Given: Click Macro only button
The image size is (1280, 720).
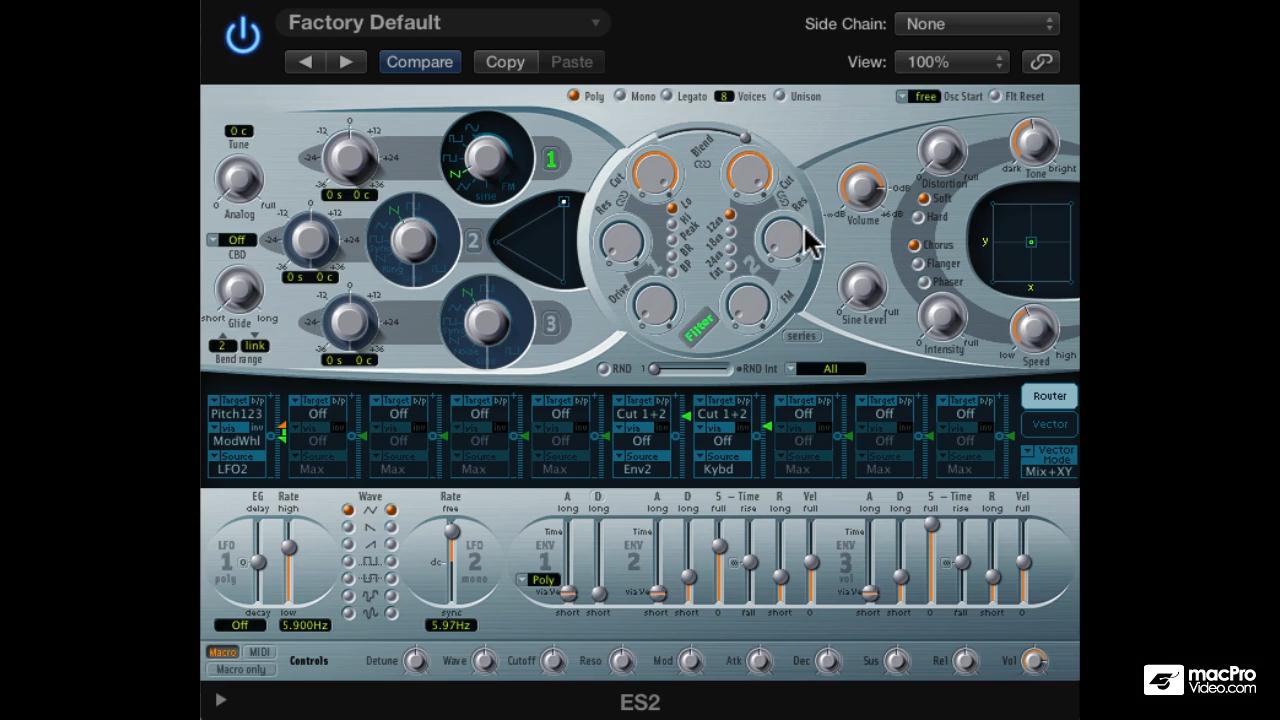Looking at the screenshot, I should (241, 669).
